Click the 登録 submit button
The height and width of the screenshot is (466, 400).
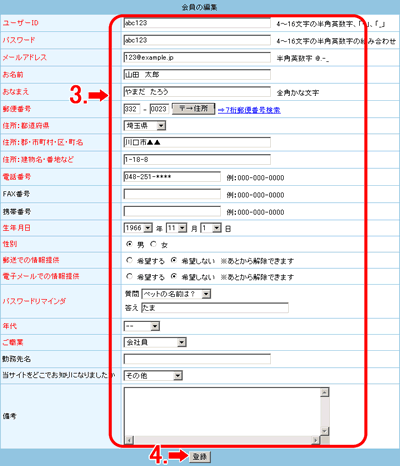[x=200, y=457]
